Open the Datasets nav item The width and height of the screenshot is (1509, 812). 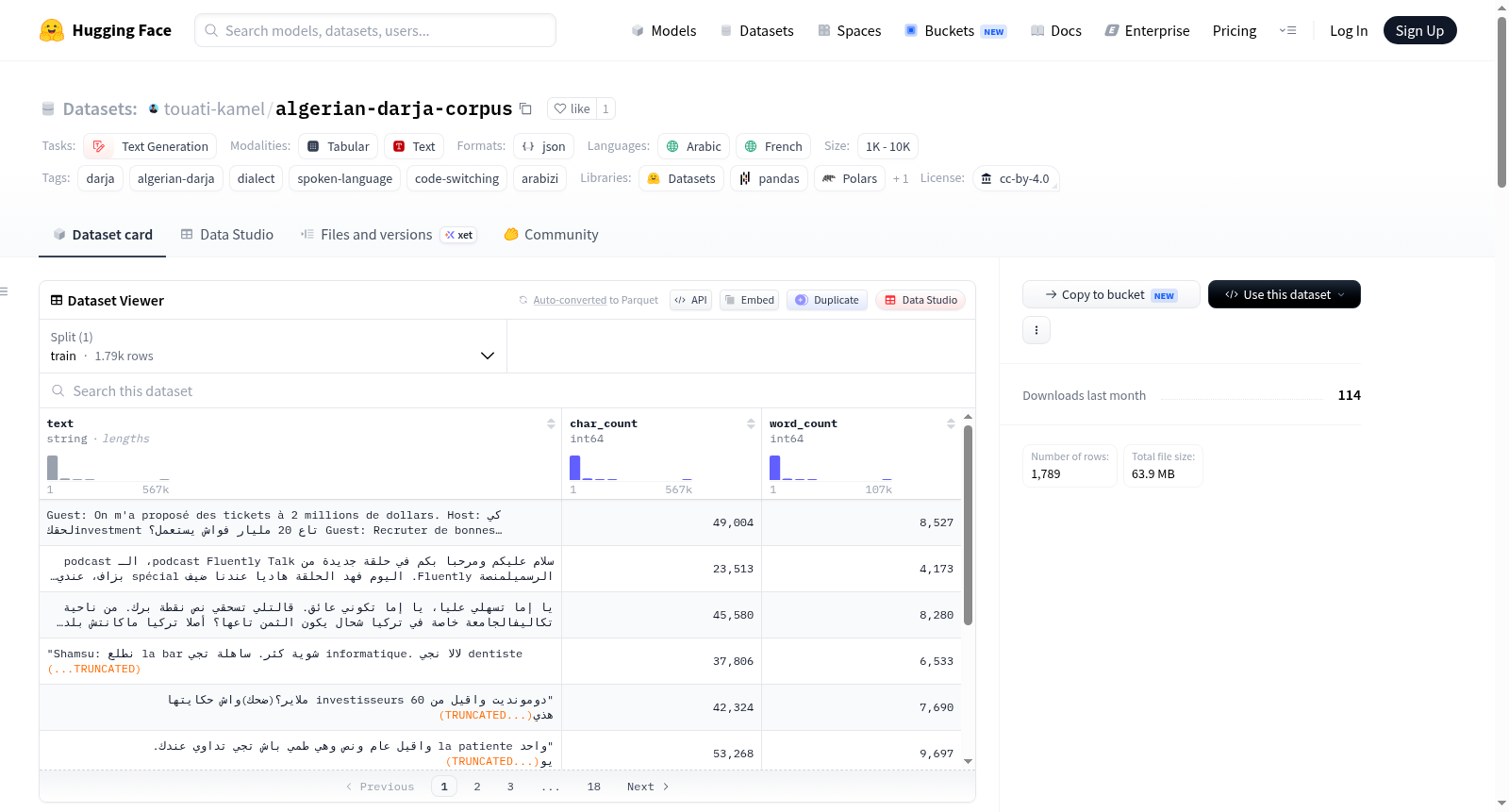pyautogui.click(x=757, y=30)
